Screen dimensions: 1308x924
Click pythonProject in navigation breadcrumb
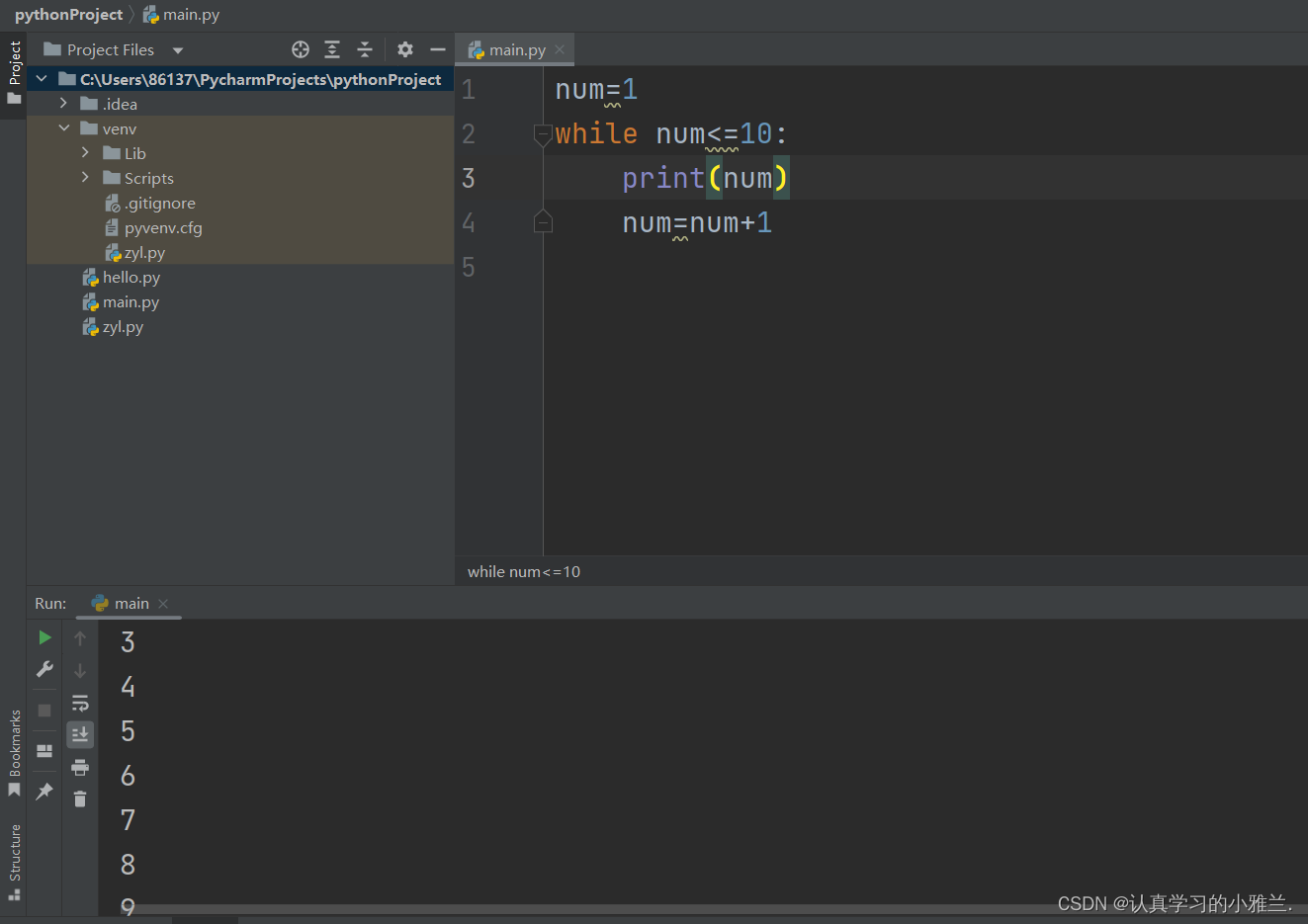pyautogui.click(x=68, y=14)
